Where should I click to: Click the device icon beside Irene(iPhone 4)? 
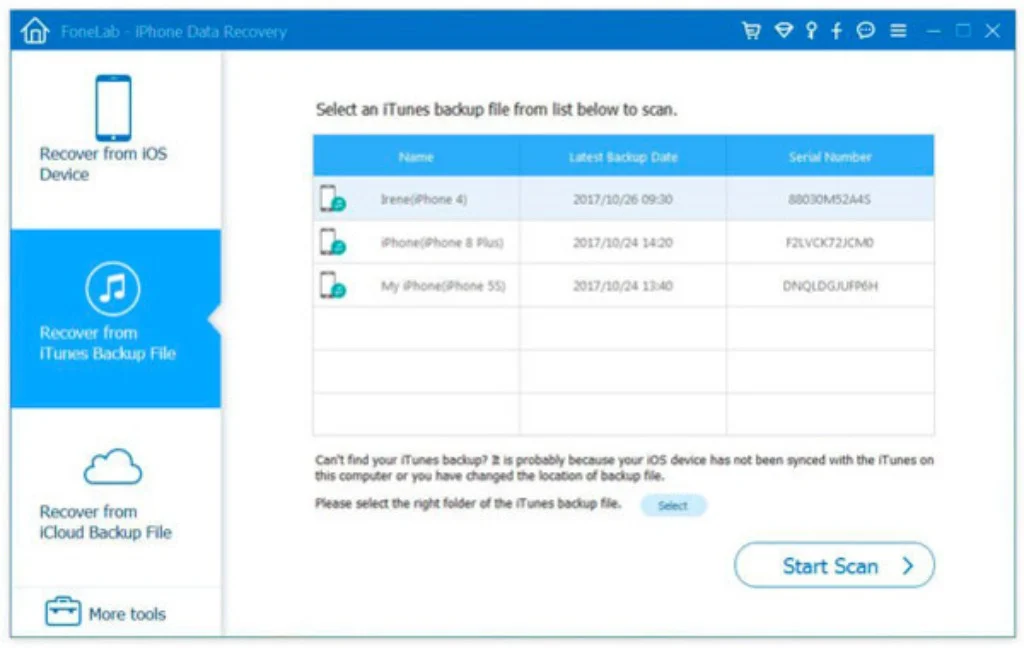[x=332, y=199]
